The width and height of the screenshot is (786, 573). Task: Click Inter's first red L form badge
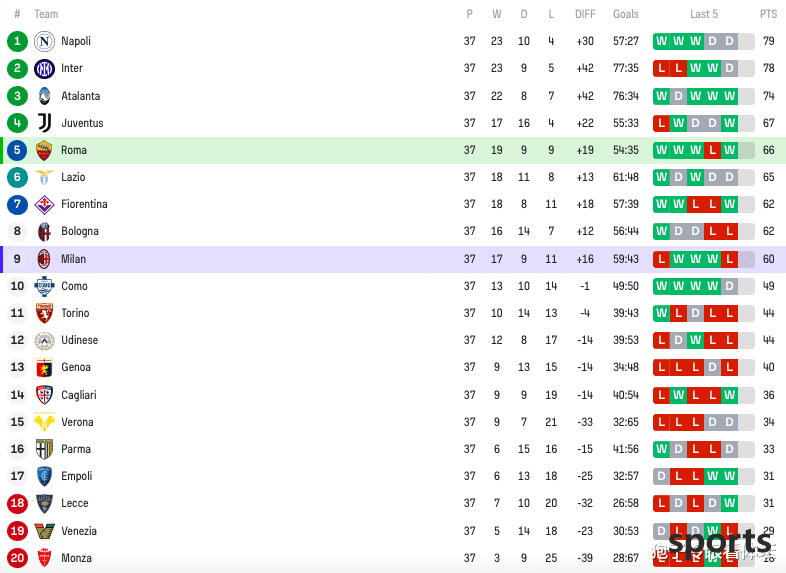tap(661, 68)
